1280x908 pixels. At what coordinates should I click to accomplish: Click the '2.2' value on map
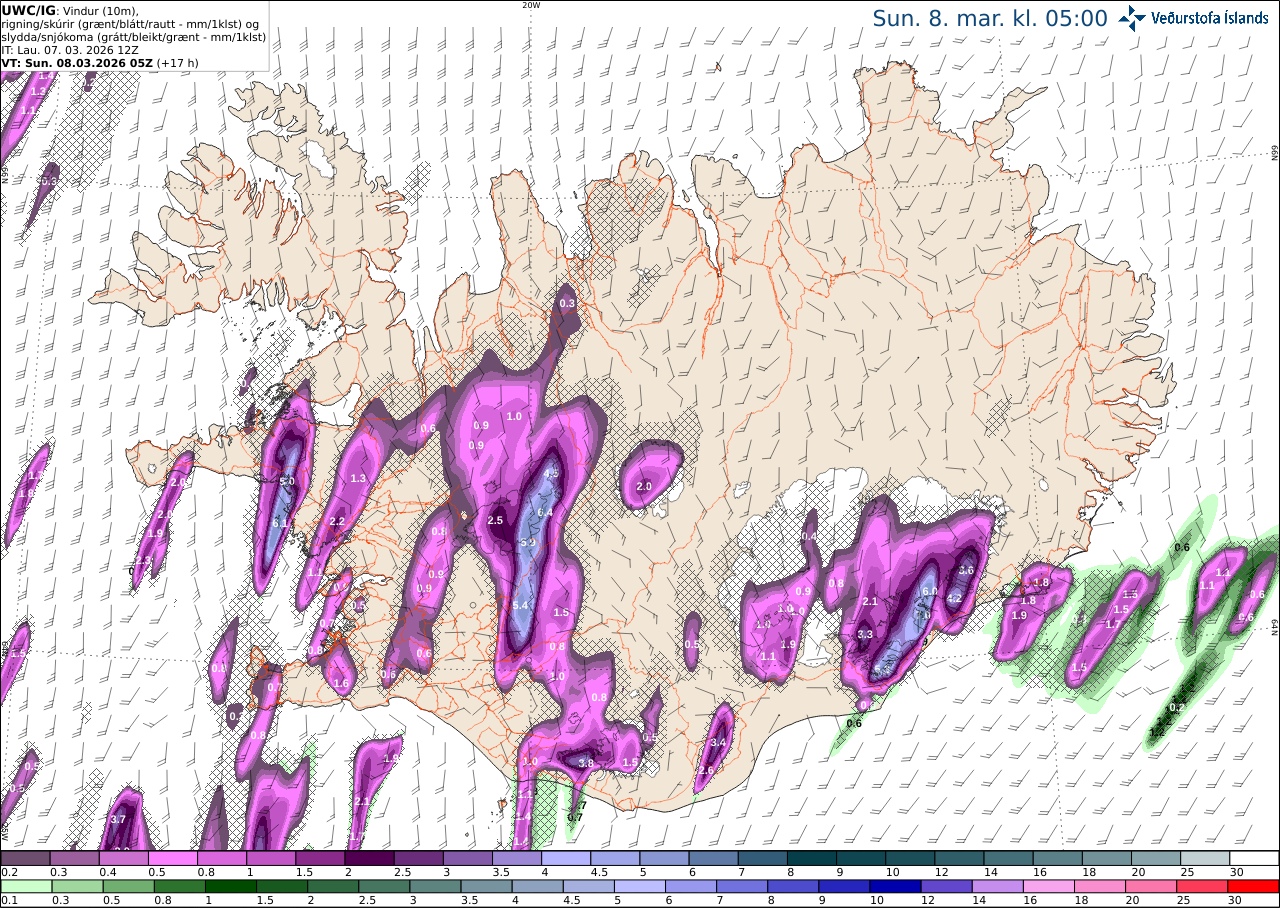(x=337, y=521)
